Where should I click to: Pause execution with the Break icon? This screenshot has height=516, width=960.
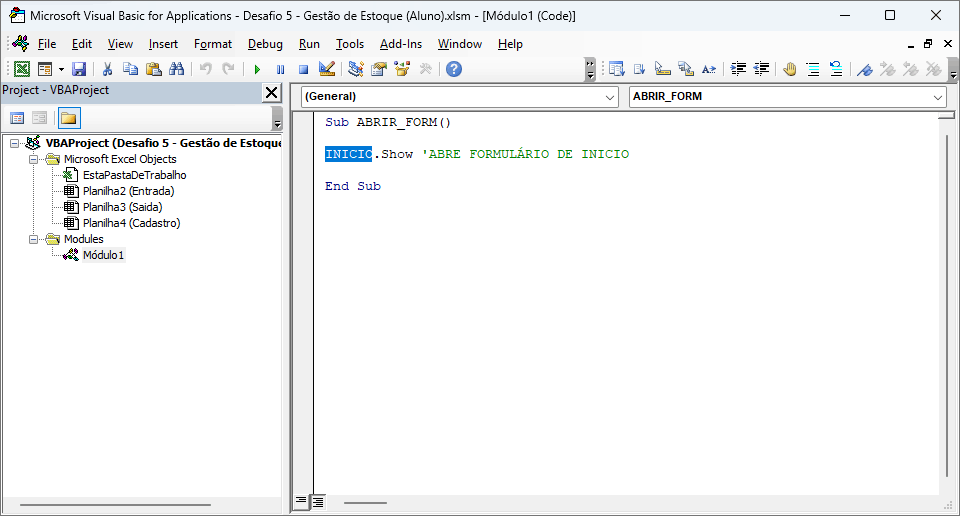coord(280,69)
